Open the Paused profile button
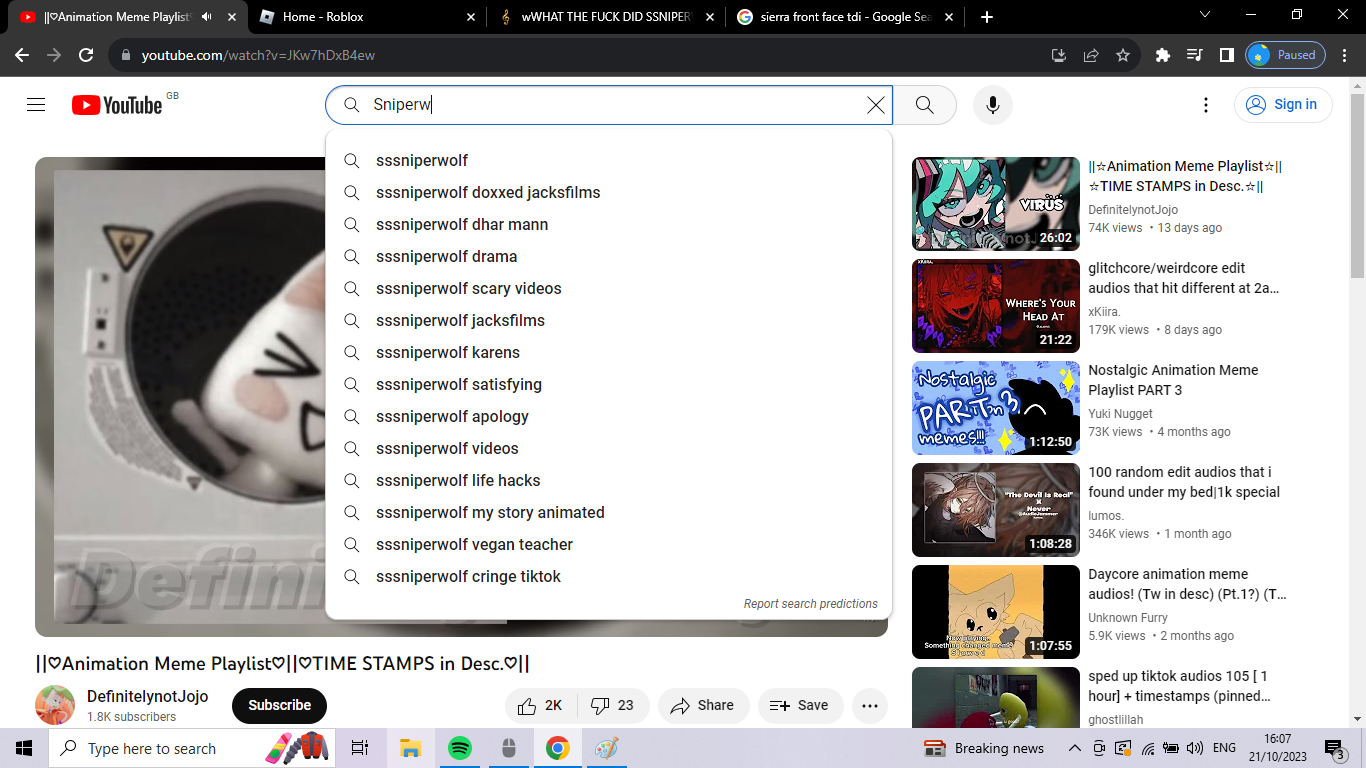 click(1285, 55)
